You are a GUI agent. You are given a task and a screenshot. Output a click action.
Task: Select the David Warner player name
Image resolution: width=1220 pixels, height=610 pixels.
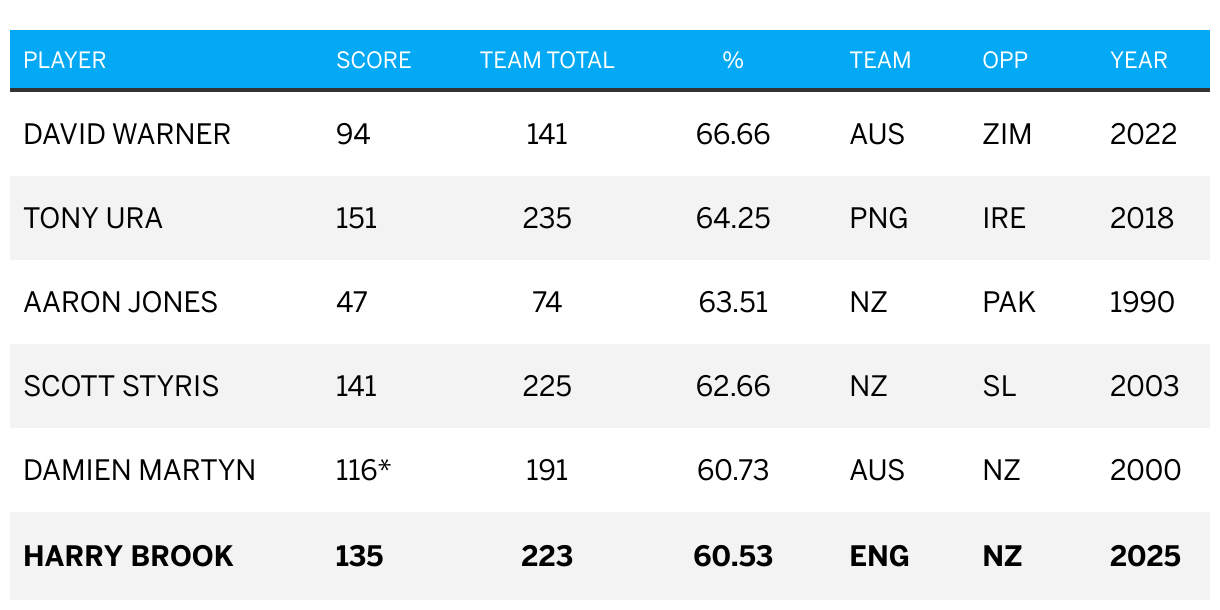point(127,134)
